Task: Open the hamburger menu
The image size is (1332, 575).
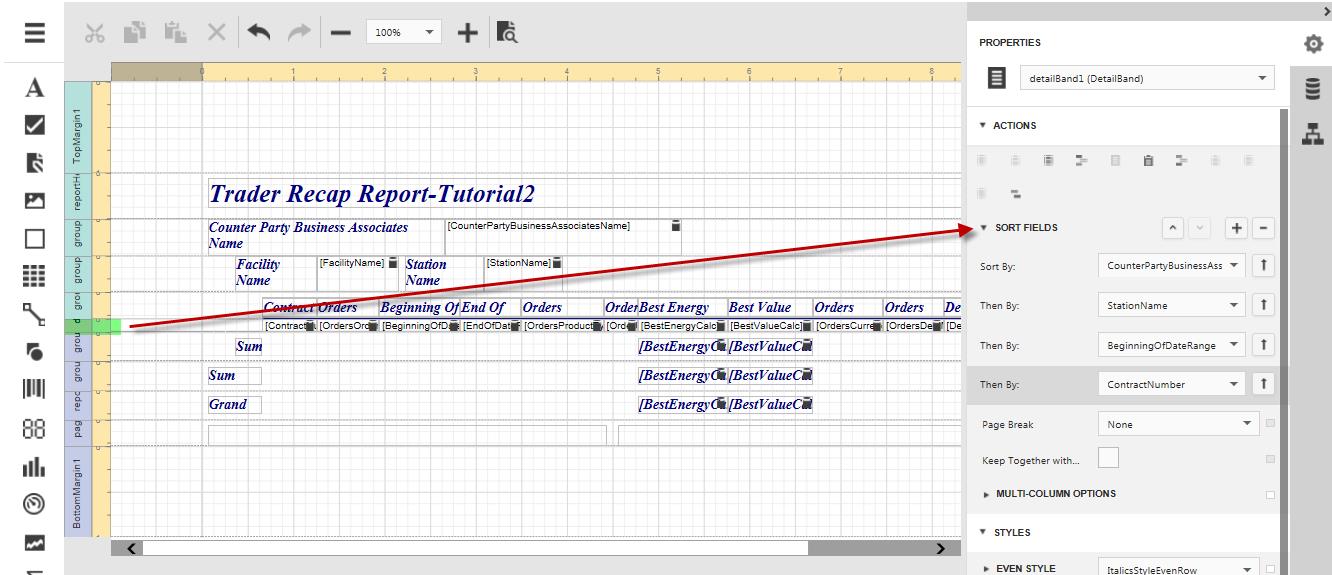Action: [35, 32]
